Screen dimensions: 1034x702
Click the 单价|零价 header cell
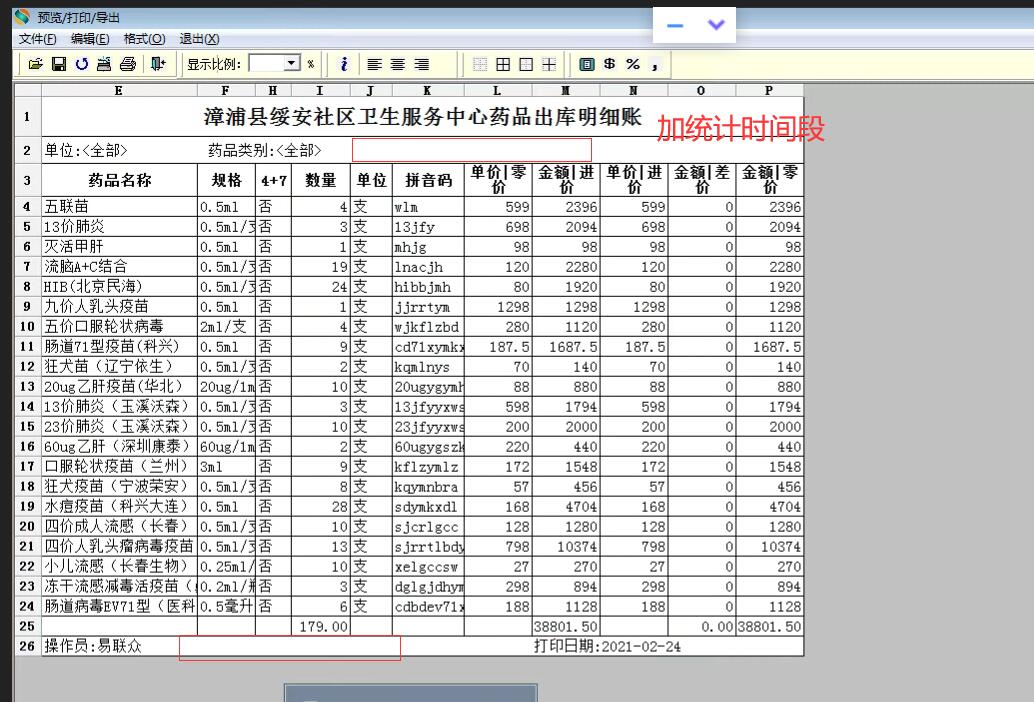click(x=498, y=180)
